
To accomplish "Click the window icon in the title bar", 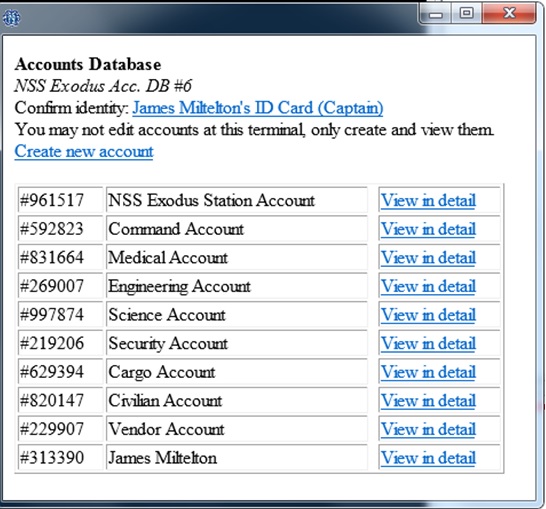I will pyautogui.click(x=11, y=18).
